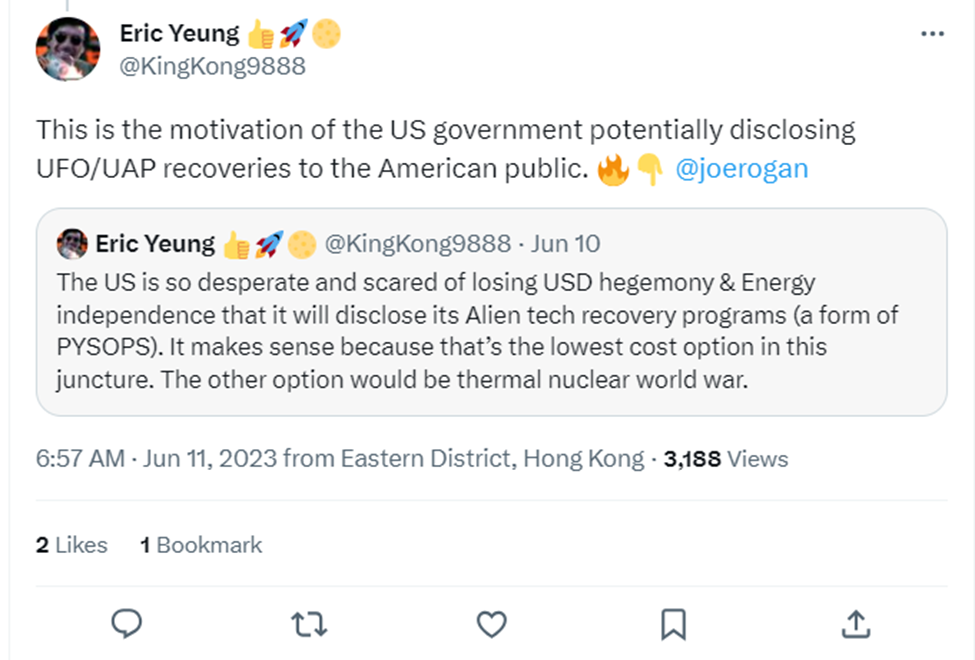Repost this tweet using the retweet icon

coord(308,624)
